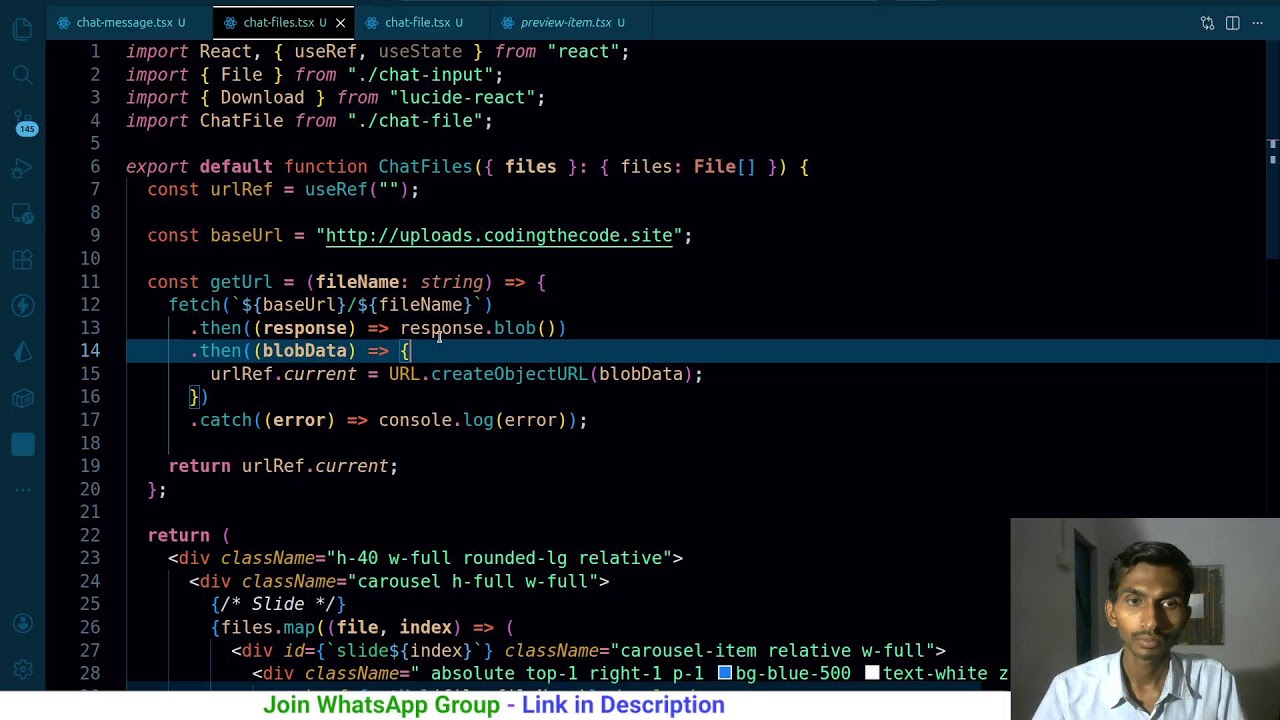
Task: Click "baseUrl" constant name on line 9
Action: coord(246,236)
